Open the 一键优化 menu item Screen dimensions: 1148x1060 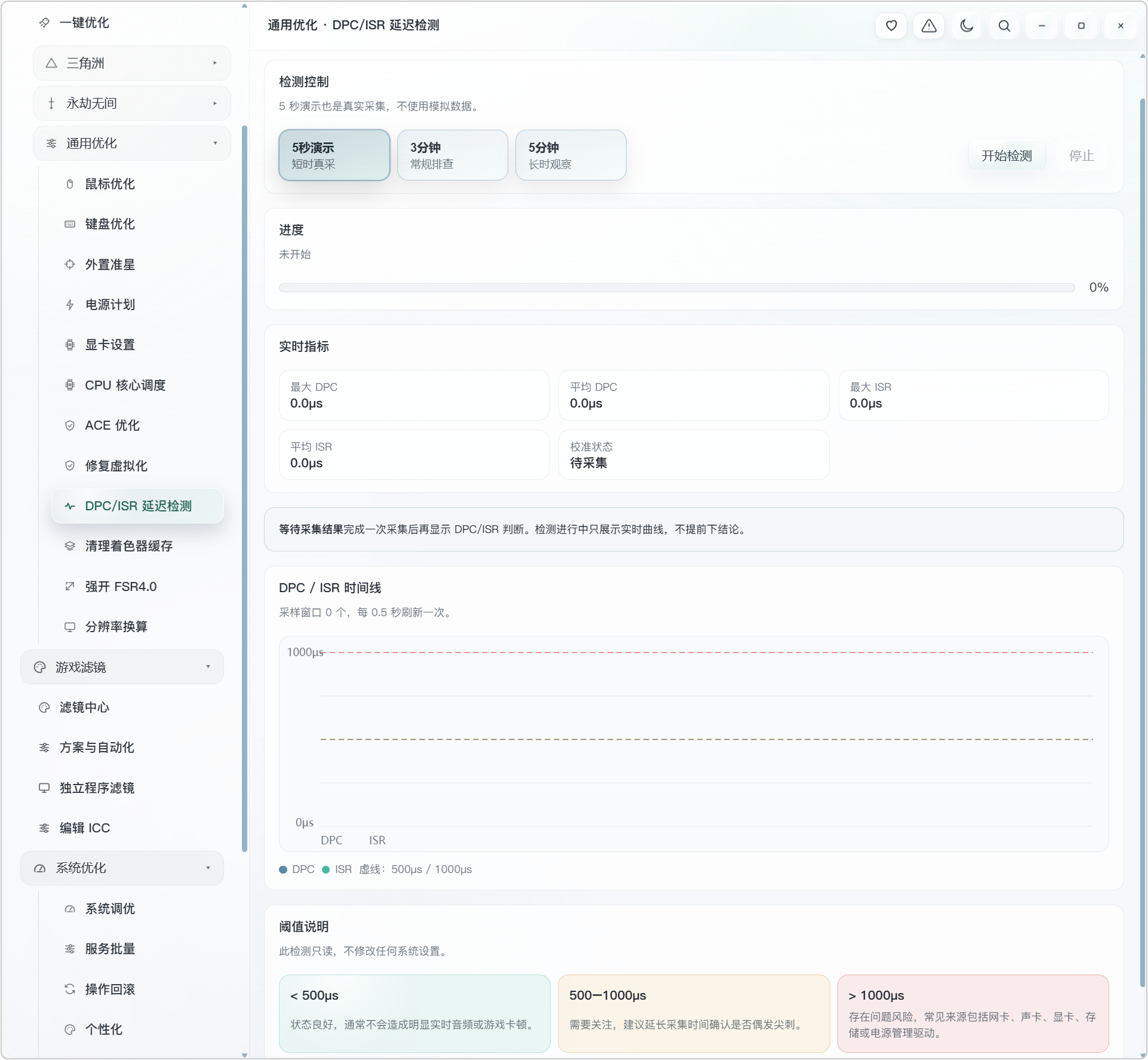(x=84, y=23)
